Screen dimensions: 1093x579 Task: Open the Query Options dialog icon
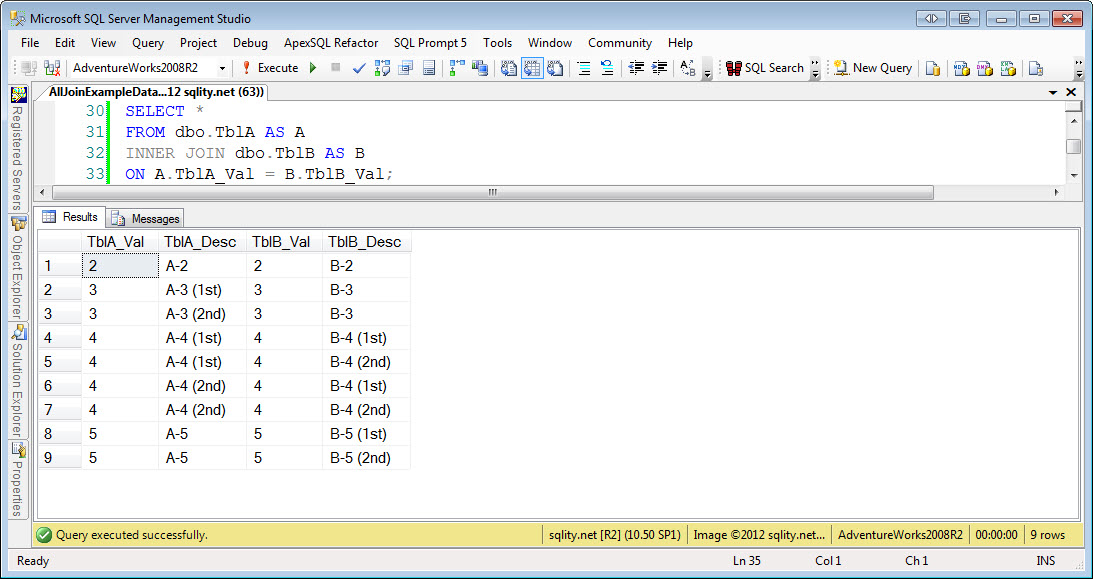[406, 68]
